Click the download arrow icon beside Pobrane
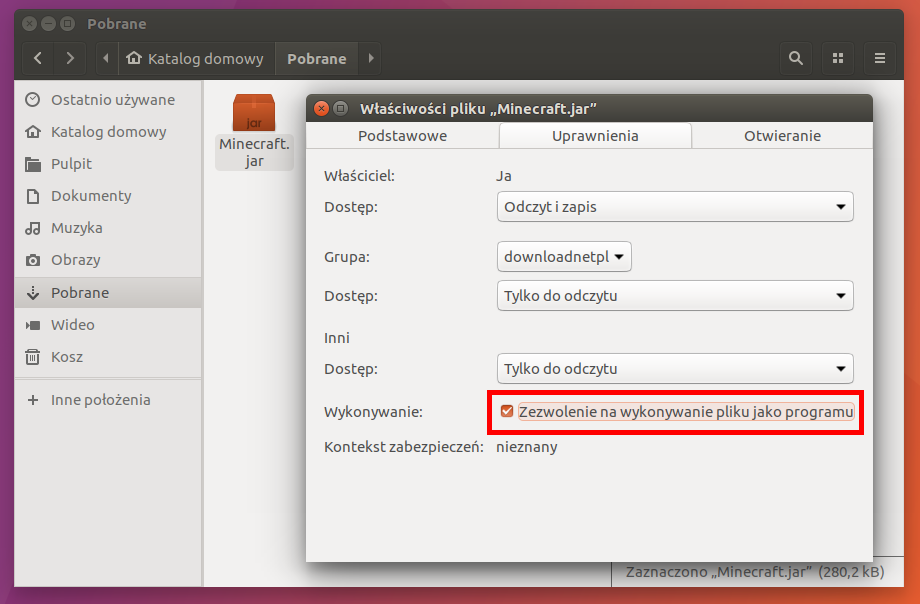The width and height of the screenshot is (920, 604). point(33,293)
